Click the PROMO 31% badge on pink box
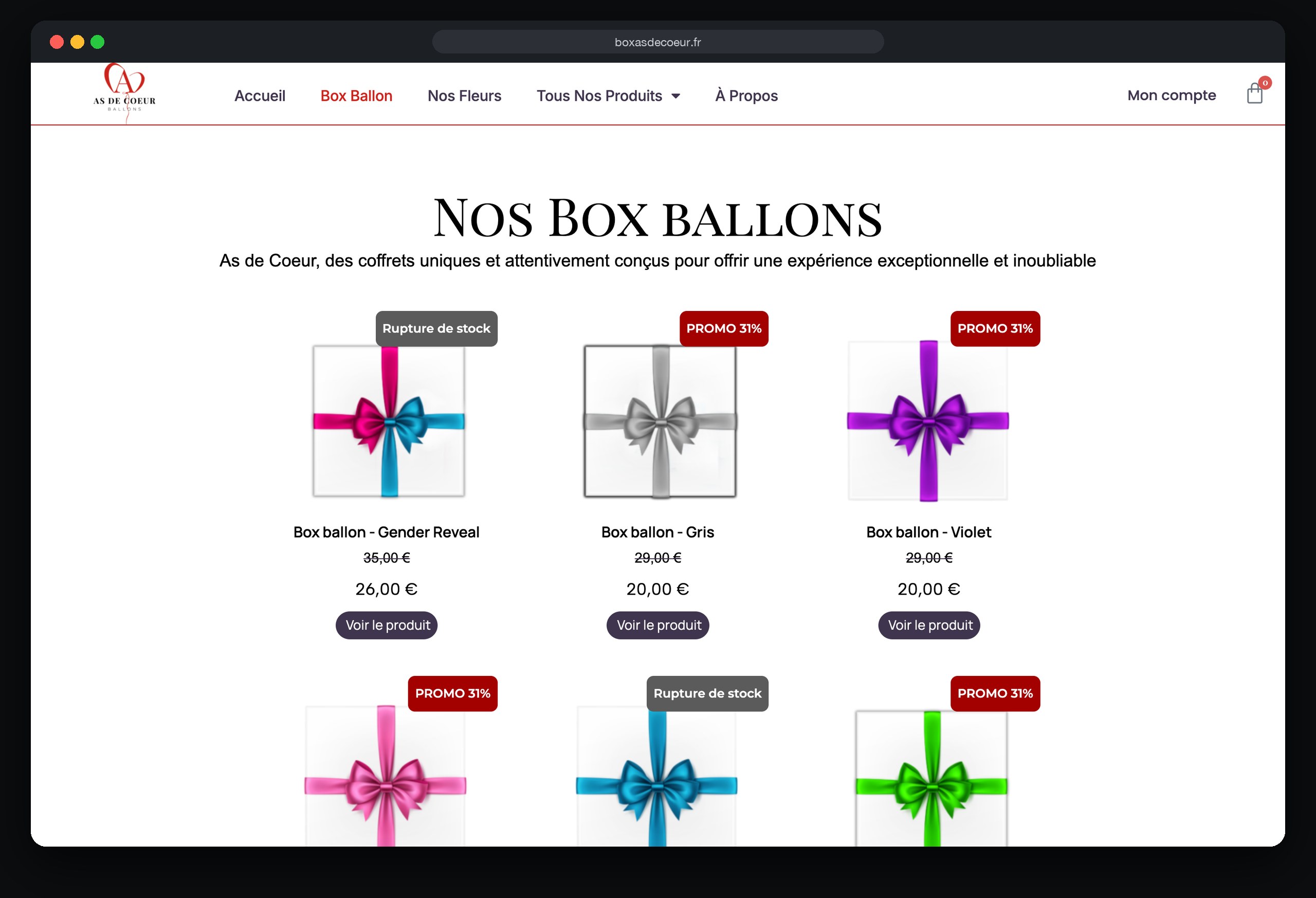 453,693
